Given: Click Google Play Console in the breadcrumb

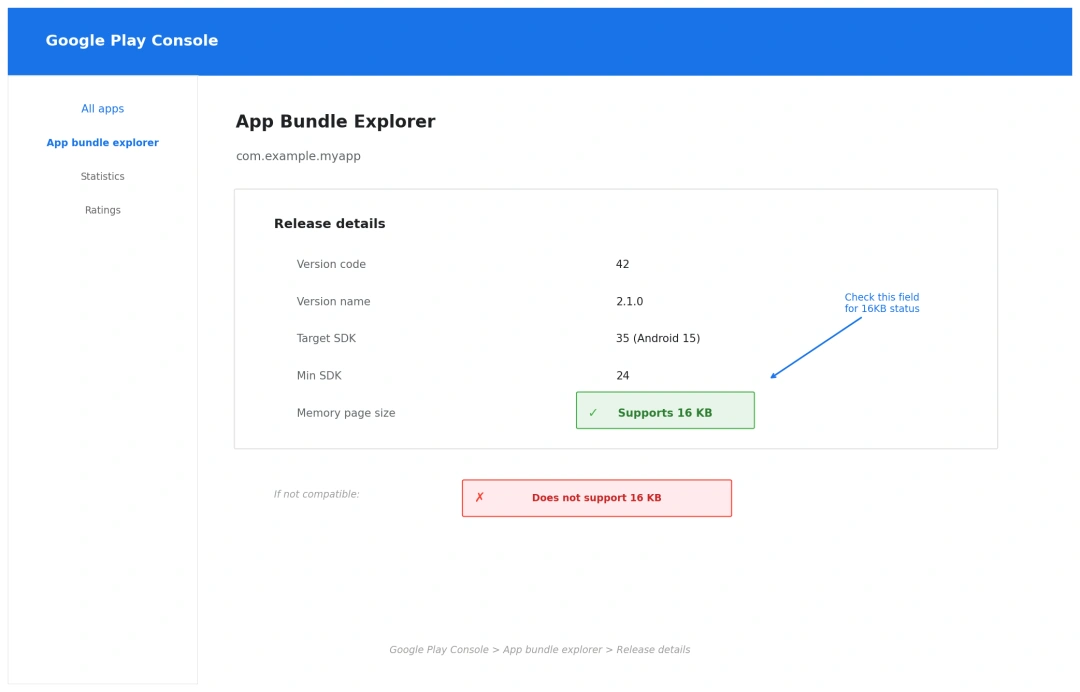Looking at the screenshot, I should (438, 649).
